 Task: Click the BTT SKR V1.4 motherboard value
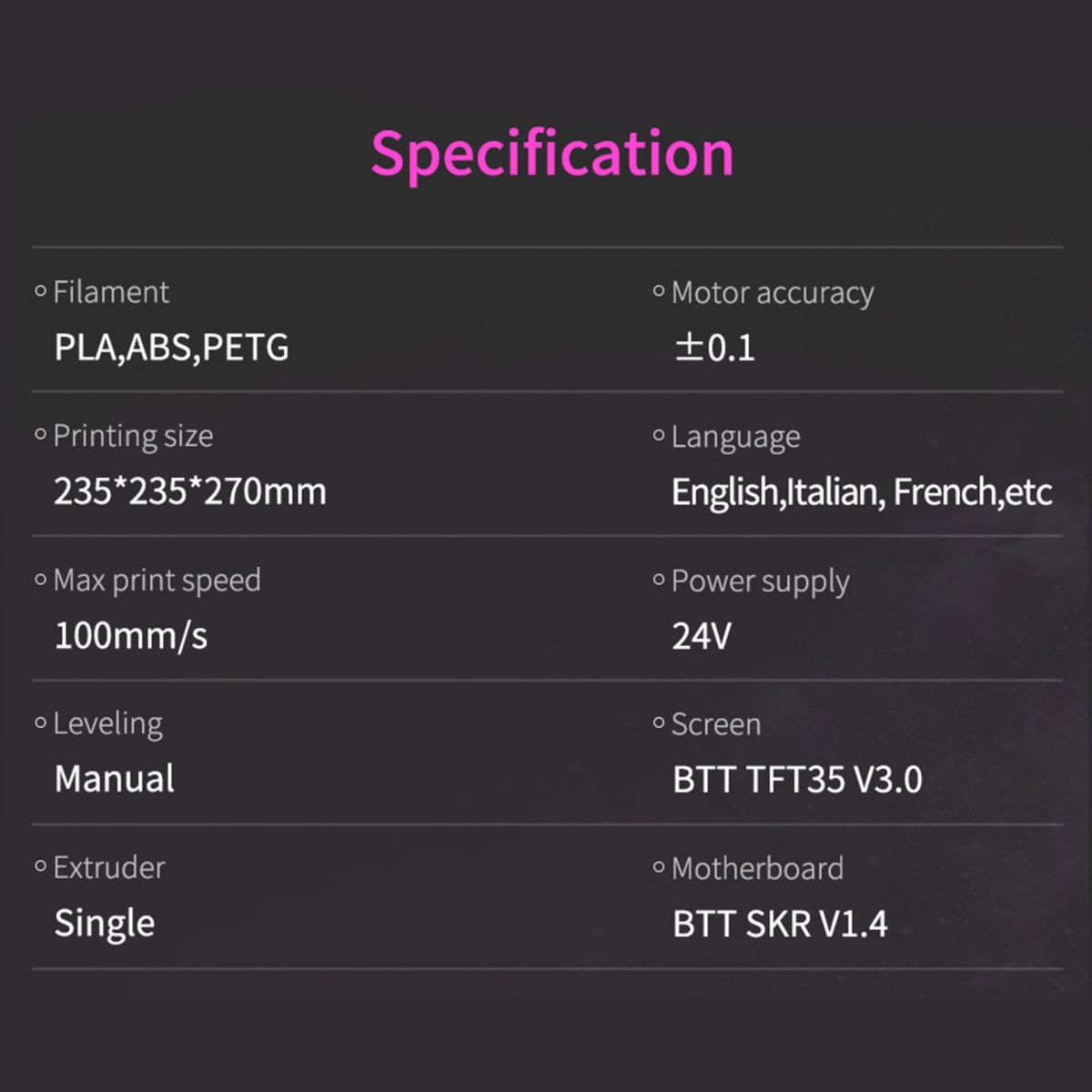click(x=780, y=925)
